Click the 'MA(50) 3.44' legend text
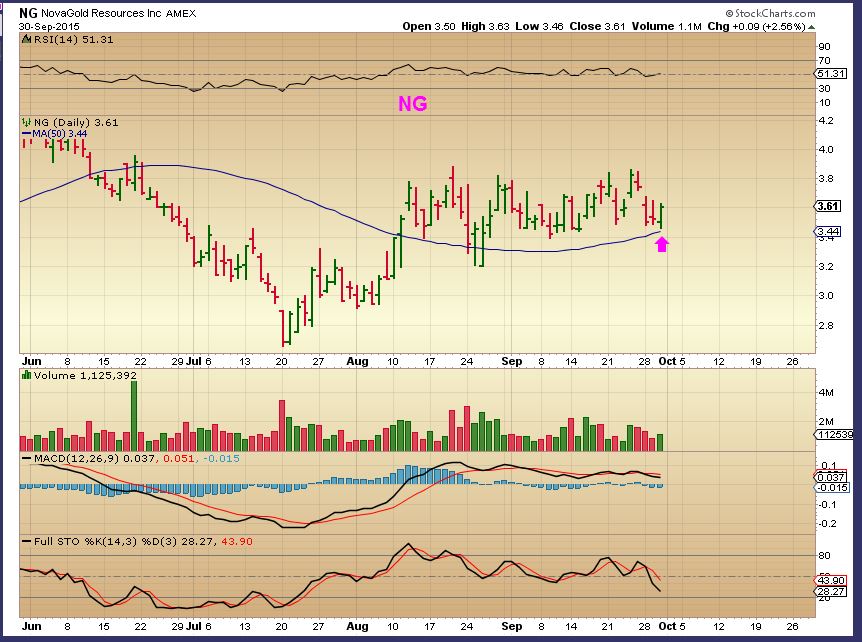862x642 pixels. click(59, 134)
